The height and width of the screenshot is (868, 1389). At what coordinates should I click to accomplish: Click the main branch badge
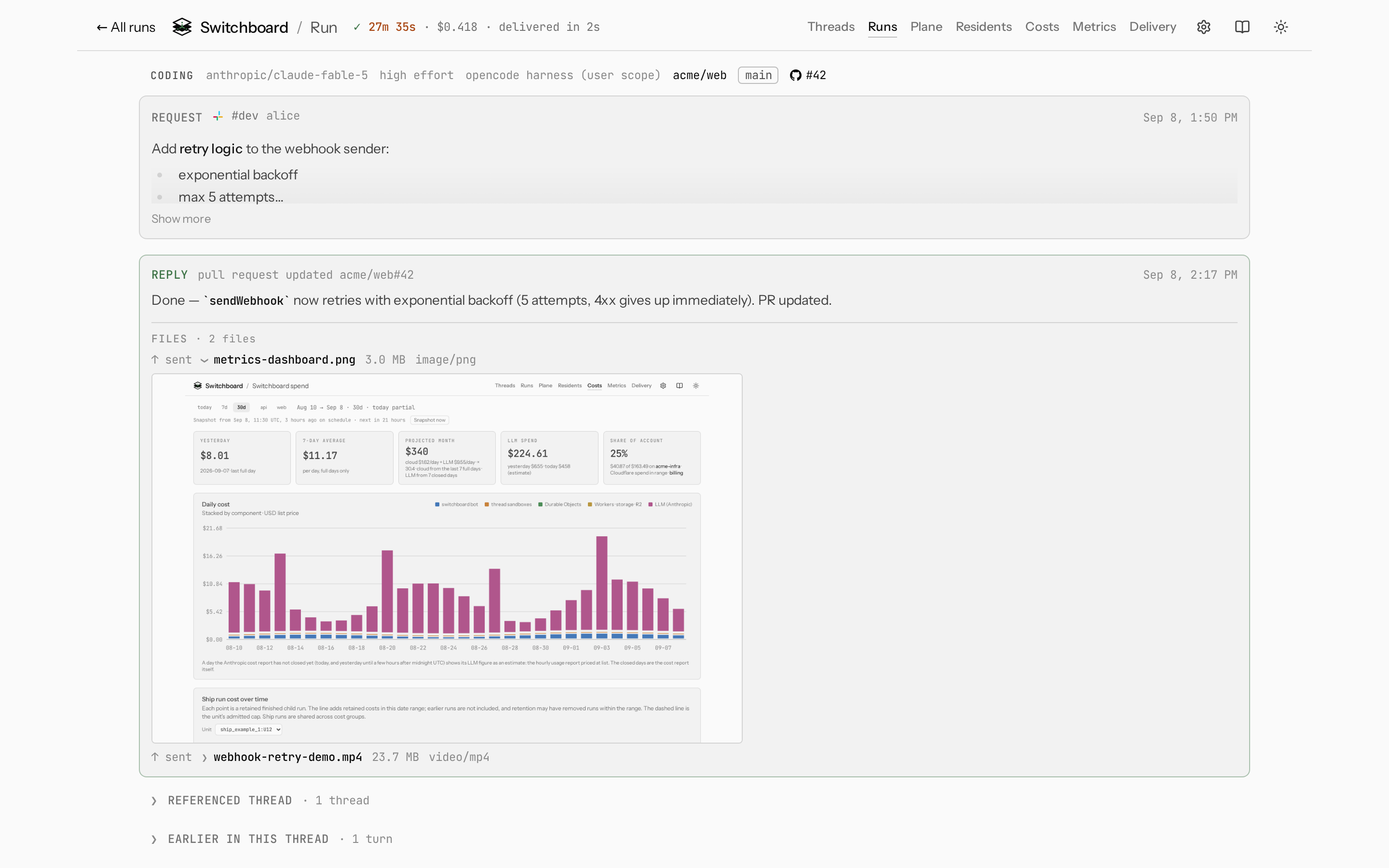tap(758, 75)
